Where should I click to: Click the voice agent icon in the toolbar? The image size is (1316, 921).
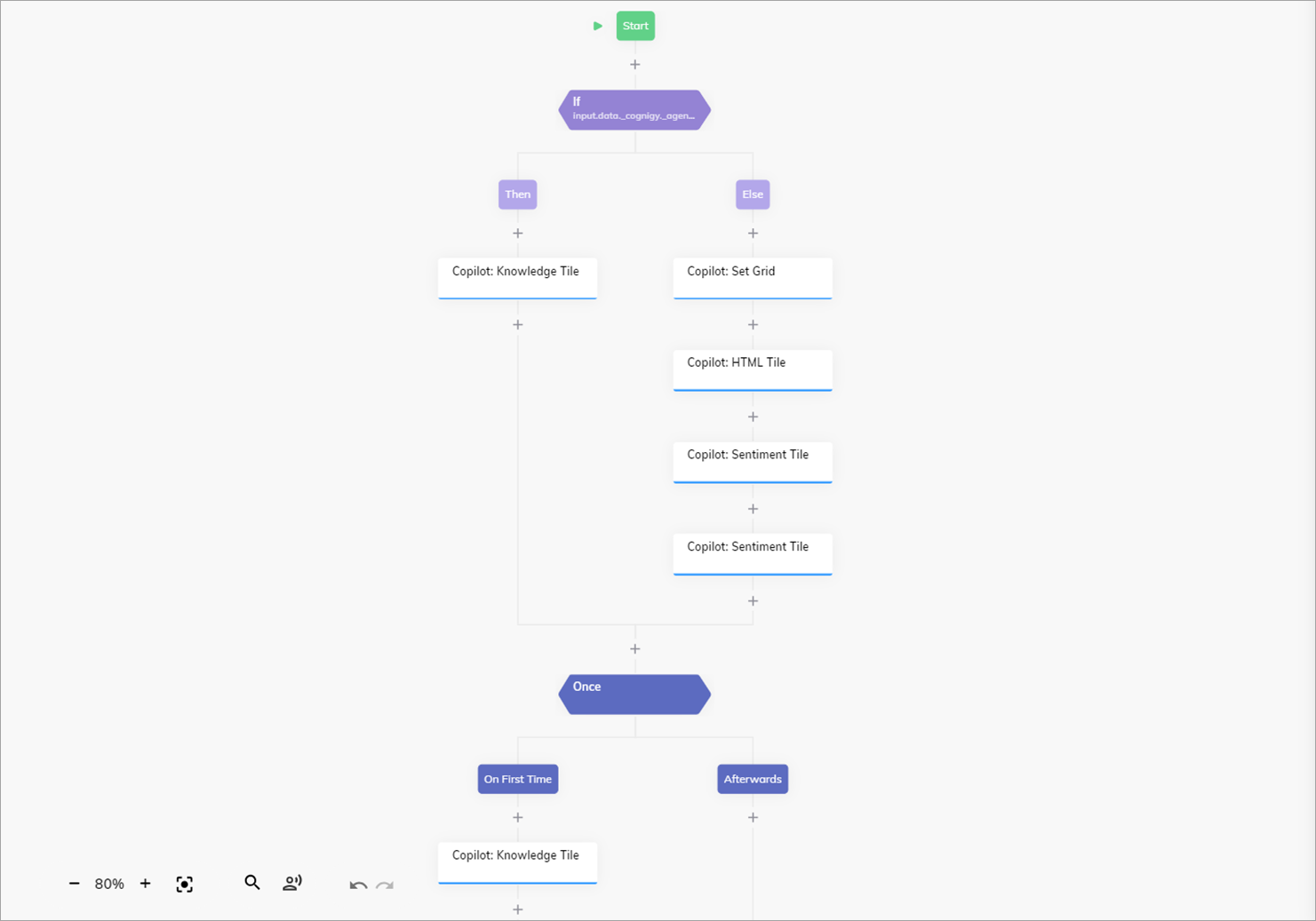(292, 883)
